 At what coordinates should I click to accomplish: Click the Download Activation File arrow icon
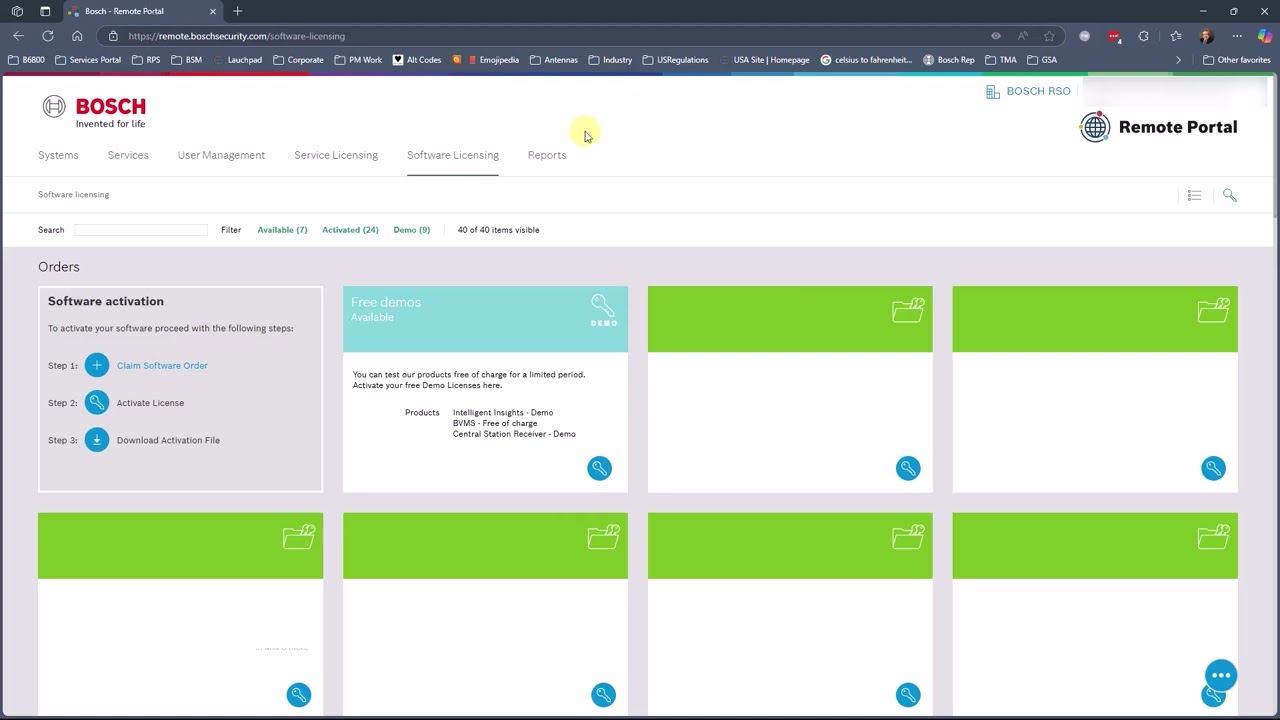click(x=97, y=440)
